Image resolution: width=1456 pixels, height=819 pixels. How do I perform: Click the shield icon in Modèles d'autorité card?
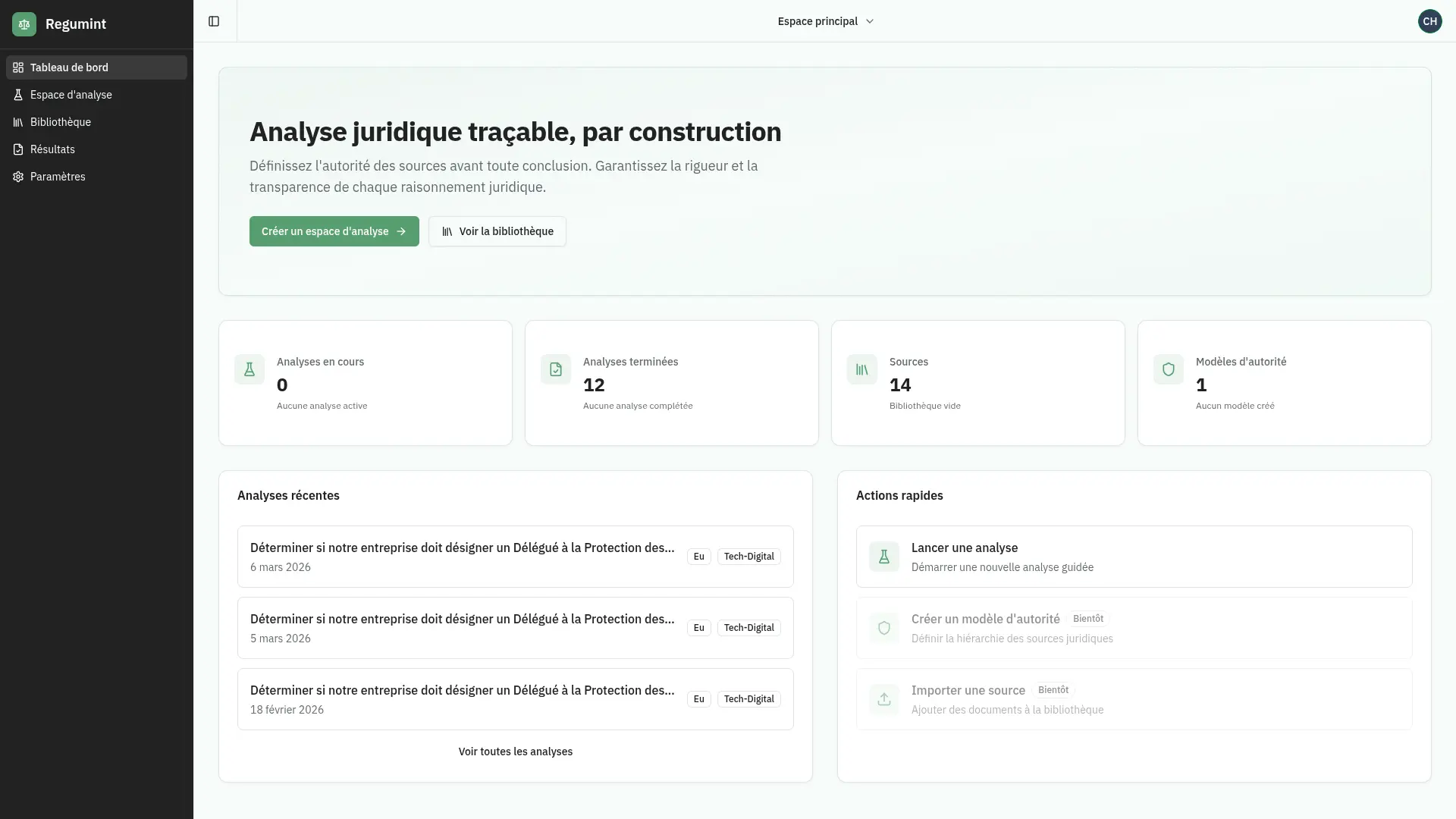[x=1169, y=369]
